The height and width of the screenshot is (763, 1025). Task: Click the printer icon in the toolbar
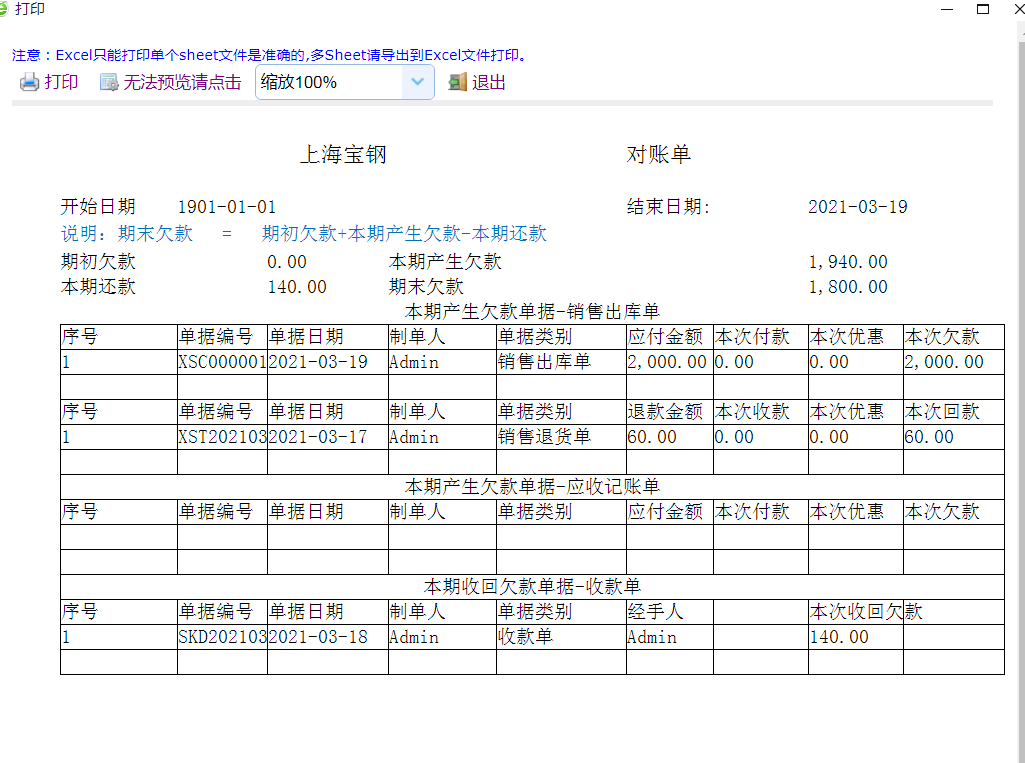pos(29,83)
